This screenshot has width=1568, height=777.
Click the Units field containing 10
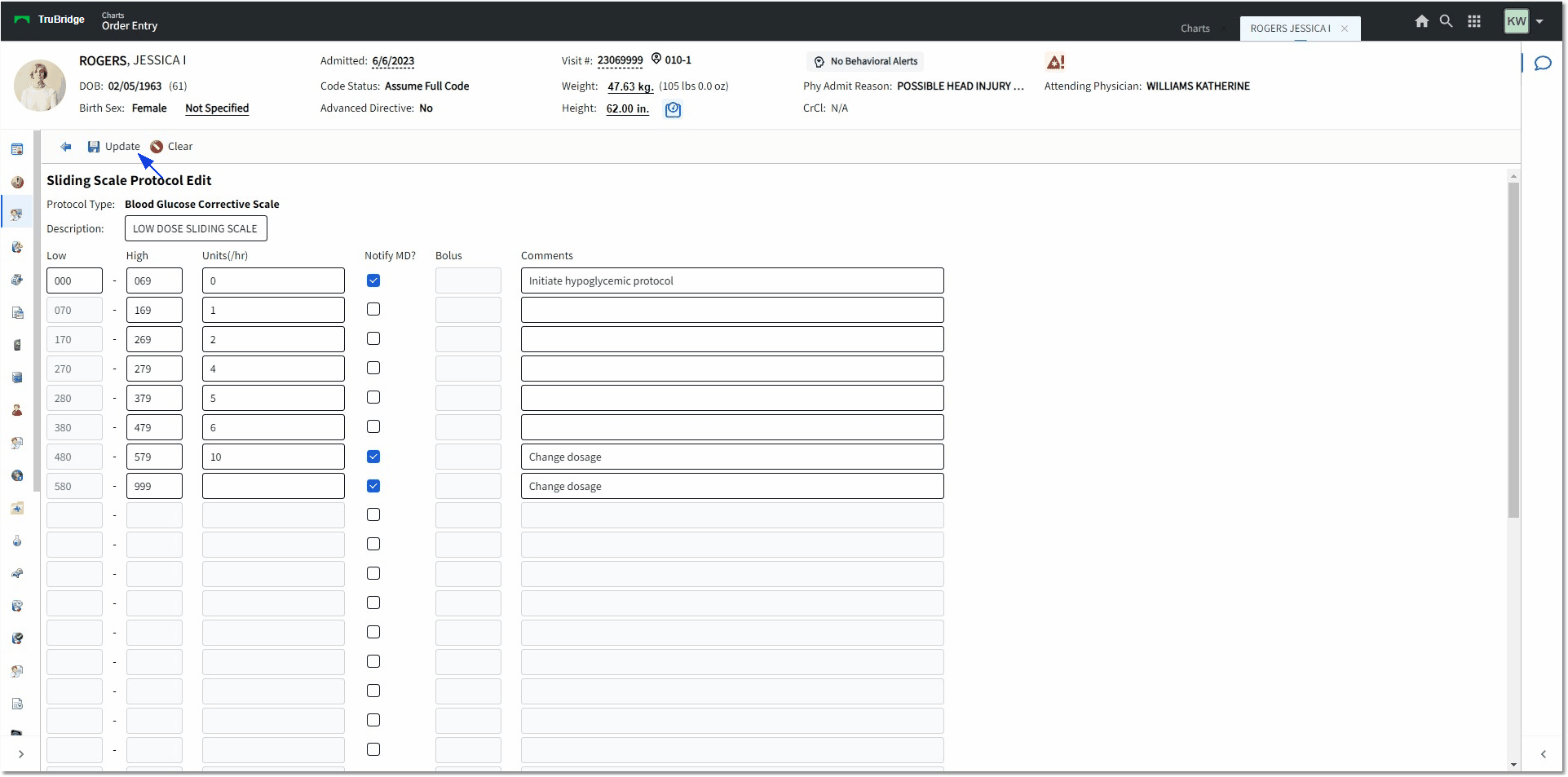coord(273,457)
